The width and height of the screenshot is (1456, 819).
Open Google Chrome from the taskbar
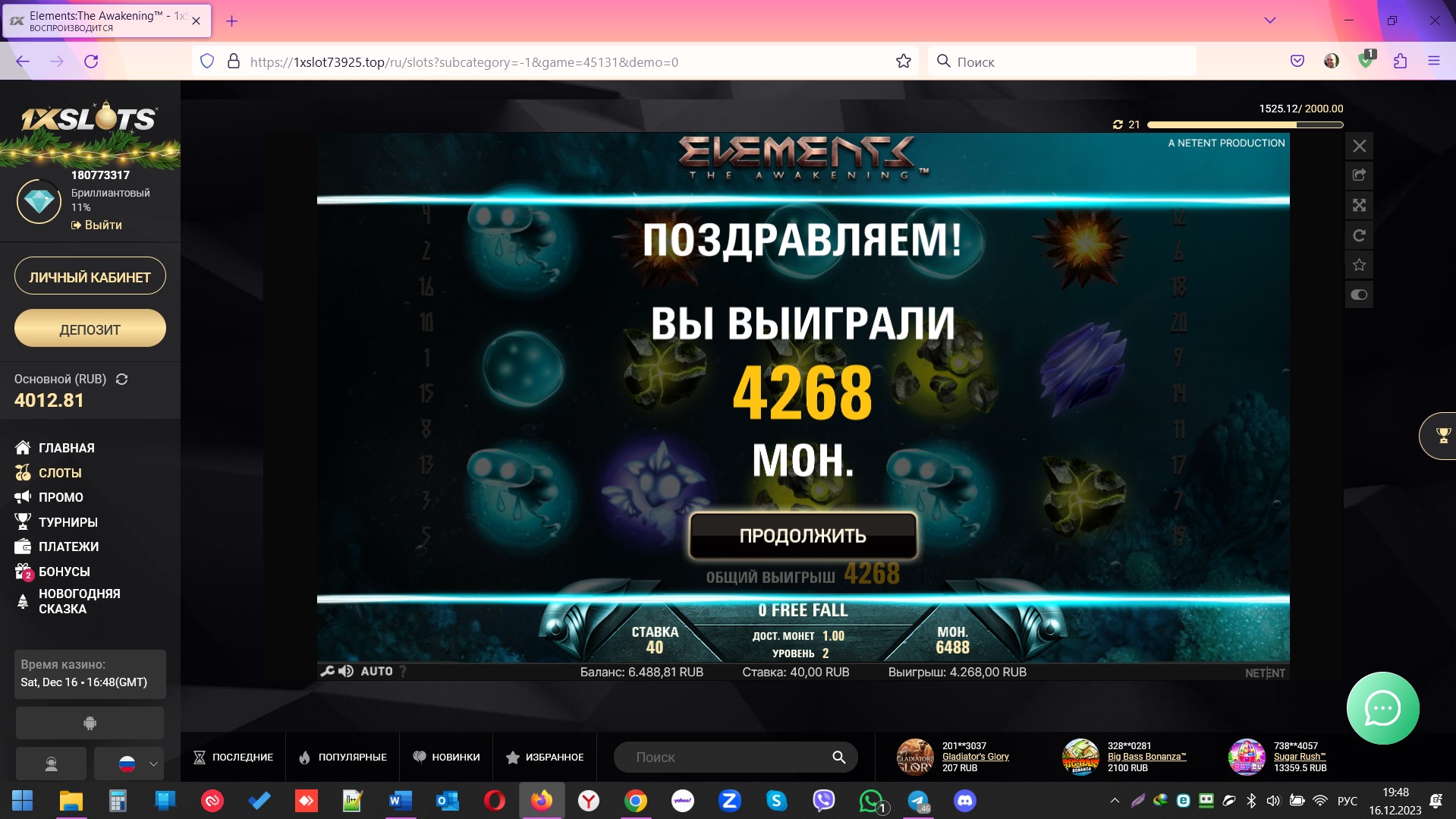636,801
